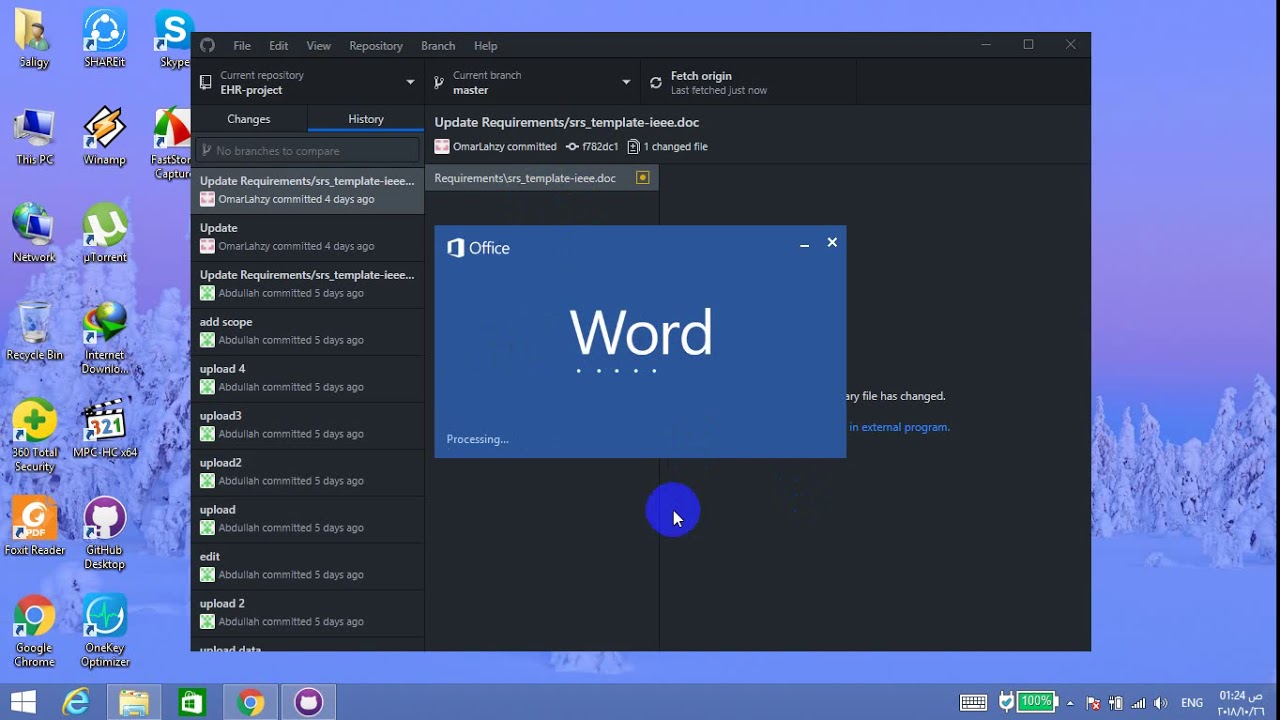Select the 'add scope' commit

tap(307, 331)
